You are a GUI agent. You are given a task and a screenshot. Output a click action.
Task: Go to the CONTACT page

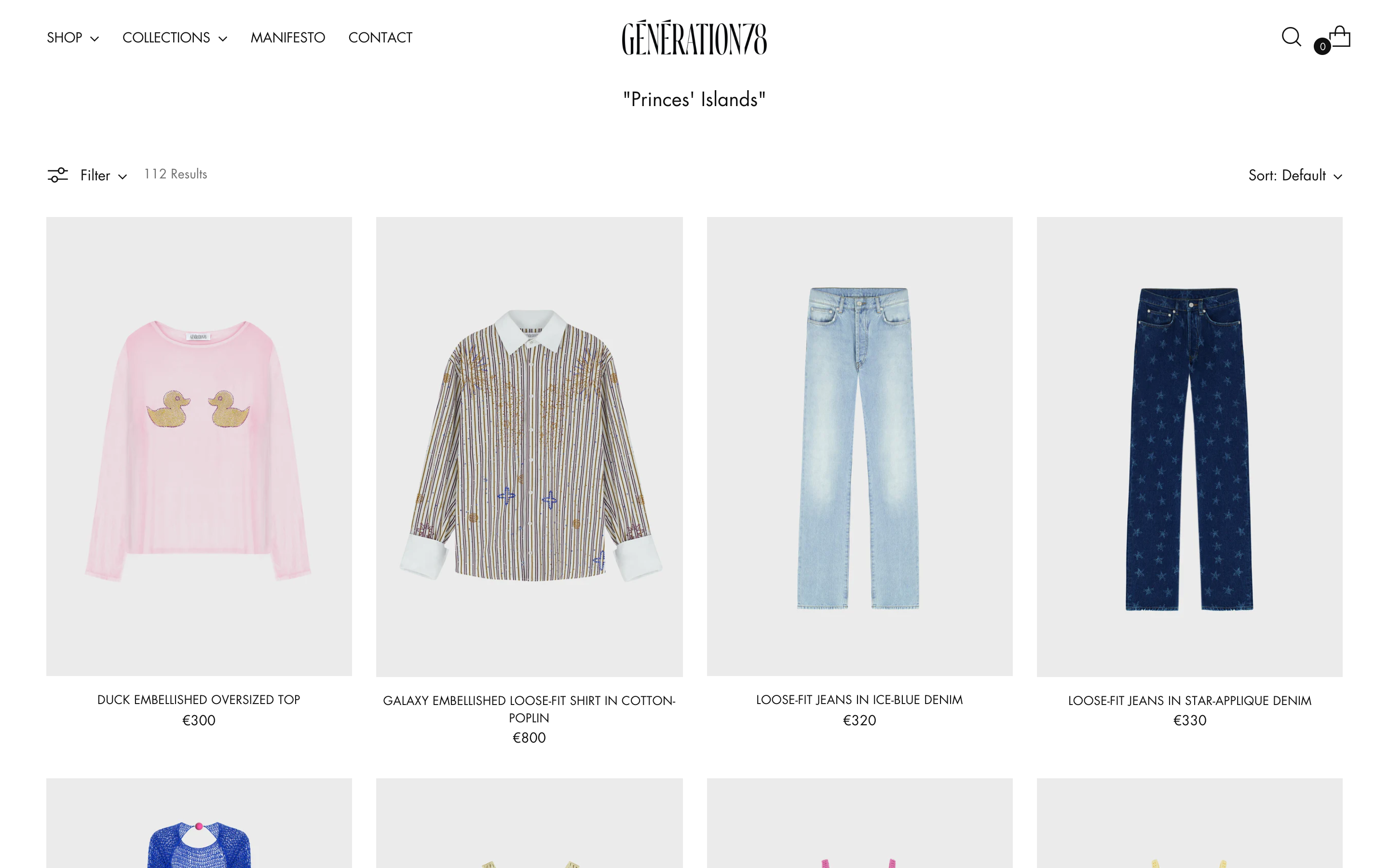[380, 38]
